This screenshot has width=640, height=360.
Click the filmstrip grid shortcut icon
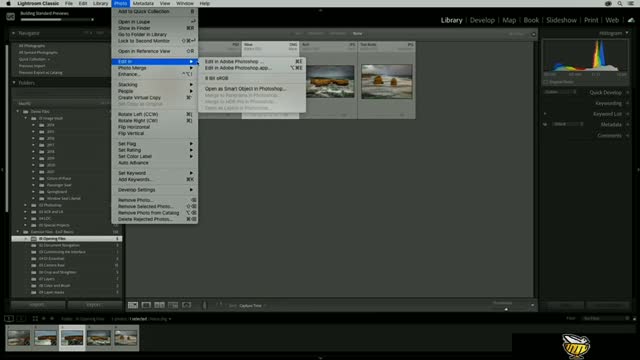(35, 319)
